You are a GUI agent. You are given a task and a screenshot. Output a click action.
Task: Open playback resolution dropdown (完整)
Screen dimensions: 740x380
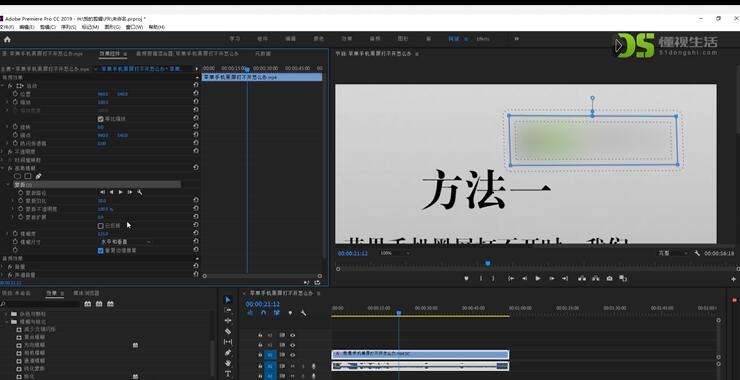pos(673,253)
